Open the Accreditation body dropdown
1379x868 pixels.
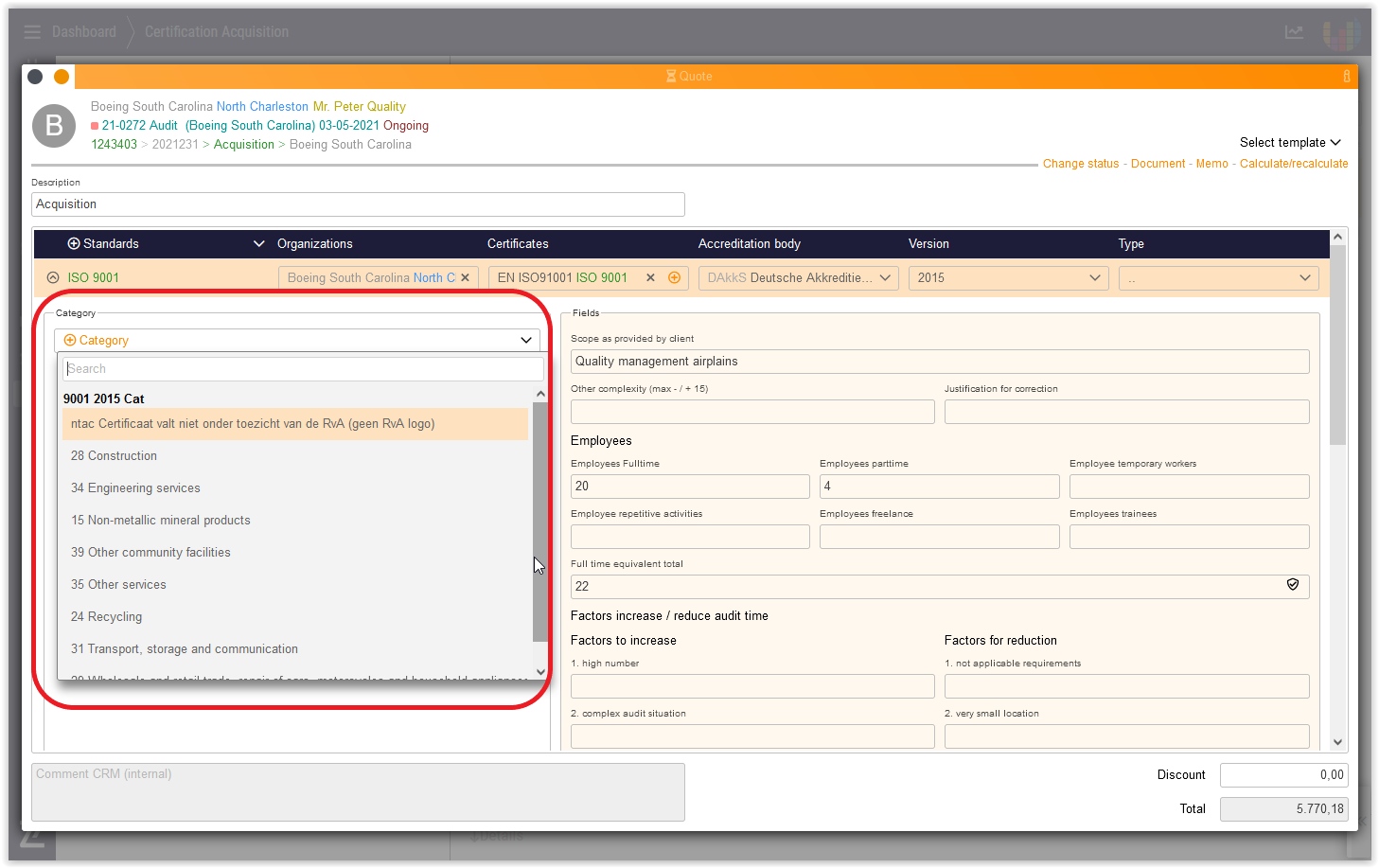pos(798,278)
